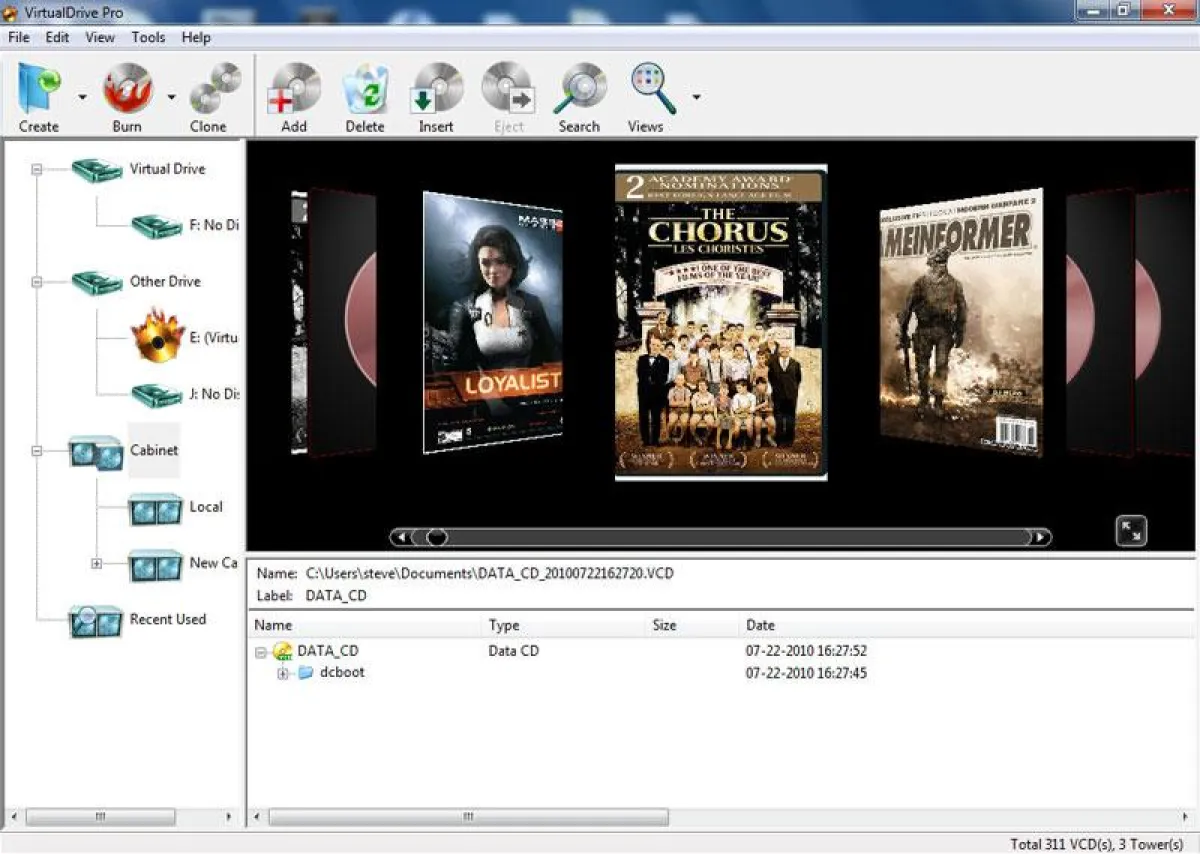
Task: Toggle fullscreen cover view
Action: pos(1131,531)
